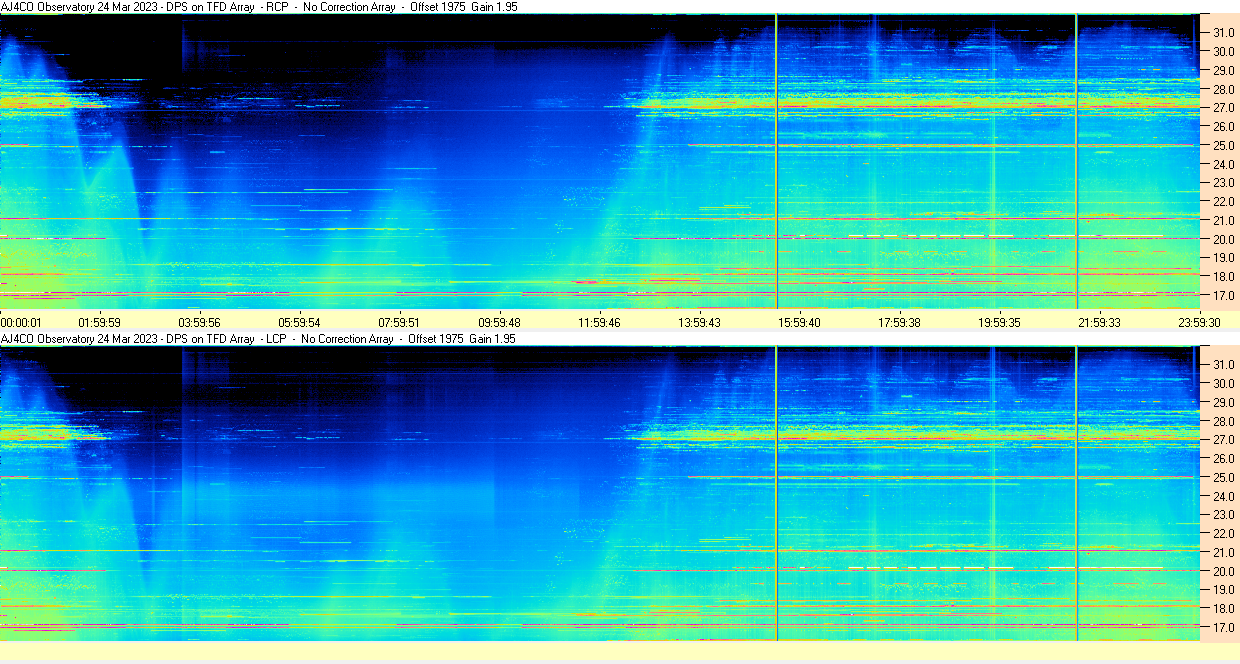Click 31.0 frequency label on RCP panel
Screen dimensions: 1240x664
(1224, 32)
